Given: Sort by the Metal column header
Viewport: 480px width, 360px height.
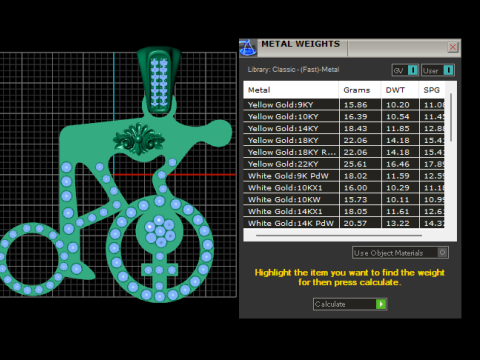Looking at the screenshot, I should point(291,90).
